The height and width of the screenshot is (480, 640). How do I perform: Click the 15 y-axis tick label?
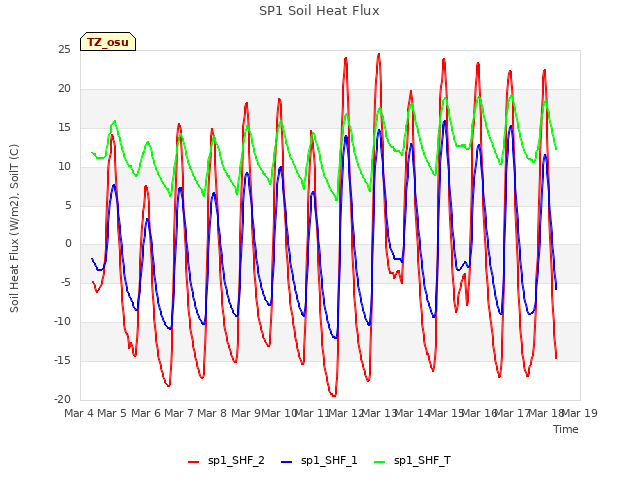pyautogui.click(x=64, y=128)
